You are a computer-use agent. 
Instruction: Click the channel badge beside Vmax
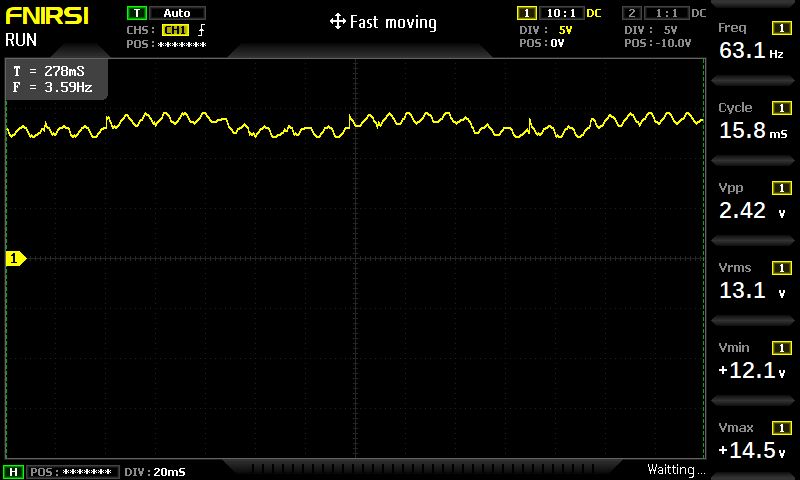tap(782, 428)
